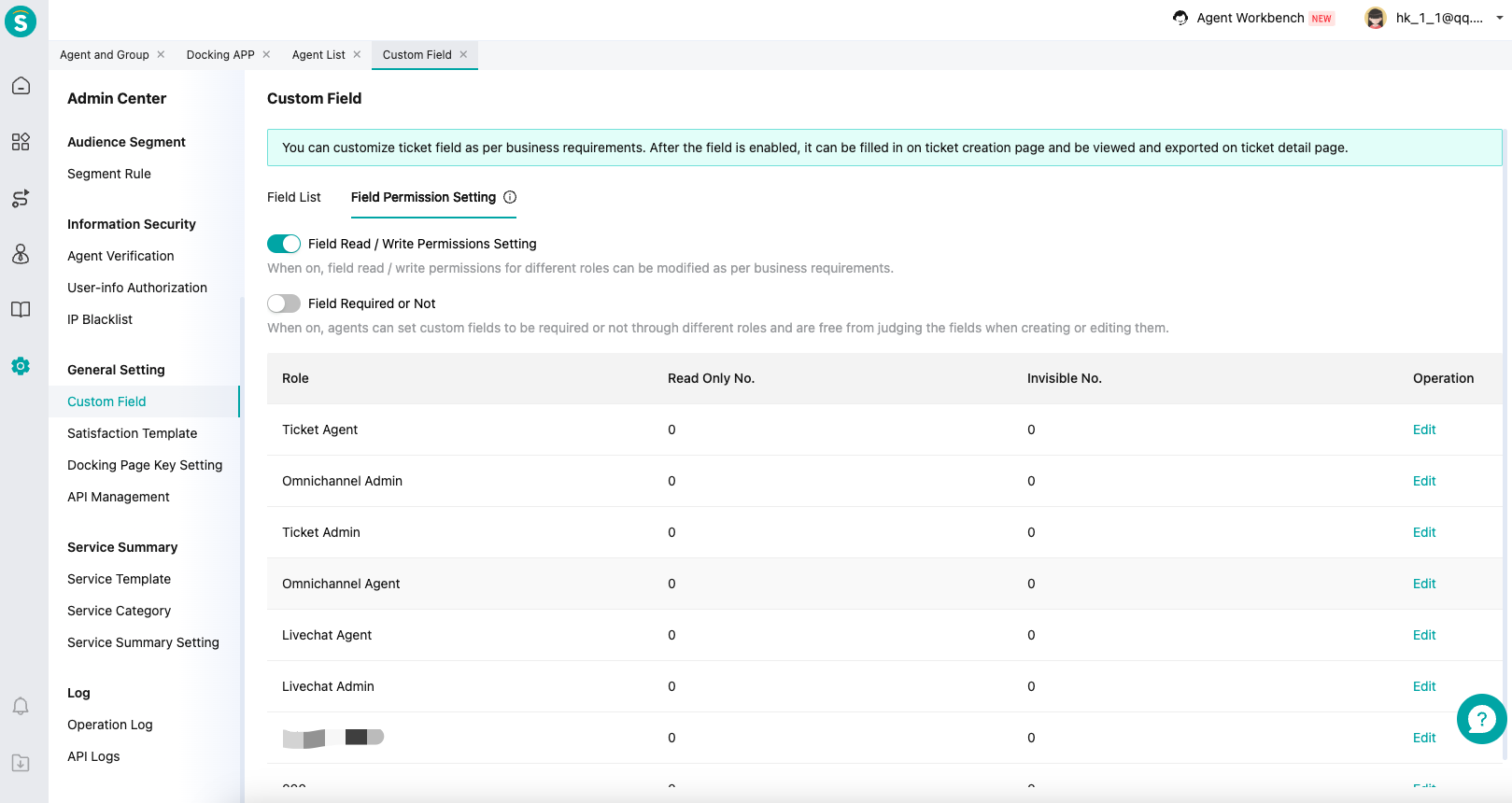Image resolution: width=1512 pixels, height=803 pixels.
Task: Click the info icon beside Field Permission Setting
Action: (510, 197)
